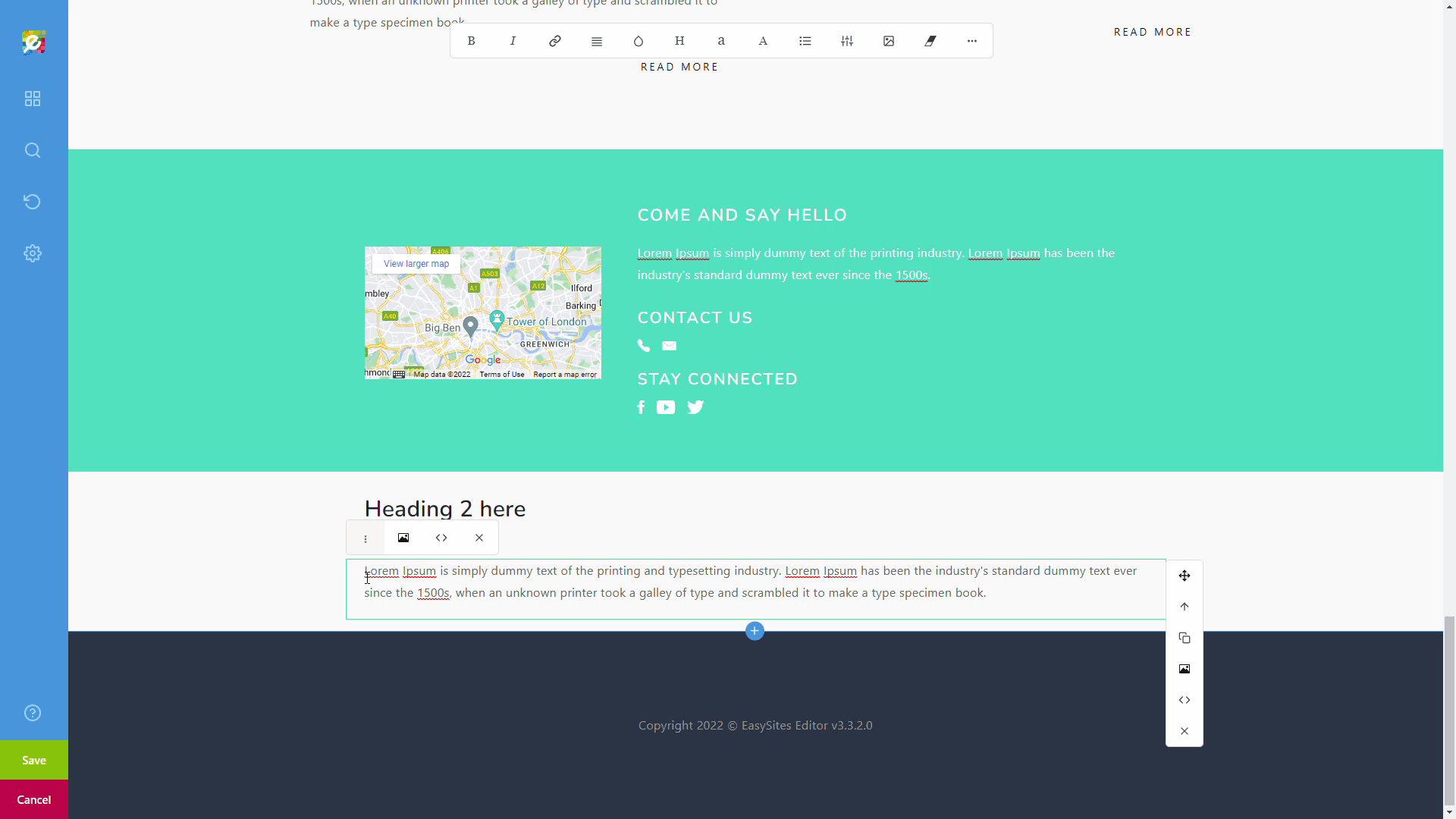Open the text settings sliders tool
1456x819 pixels.
[847, 41]
